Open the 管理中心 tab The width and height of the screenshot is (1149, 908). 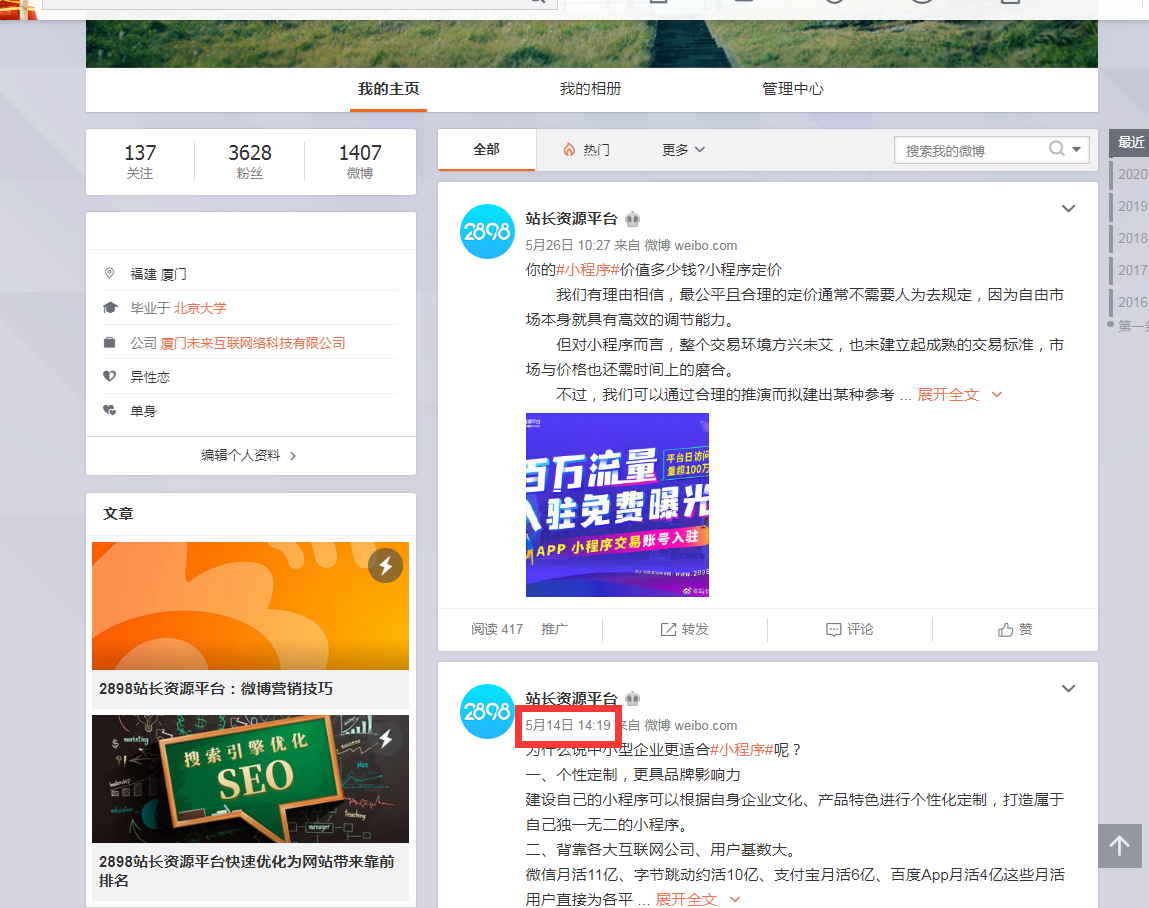[x=792, y=89]
